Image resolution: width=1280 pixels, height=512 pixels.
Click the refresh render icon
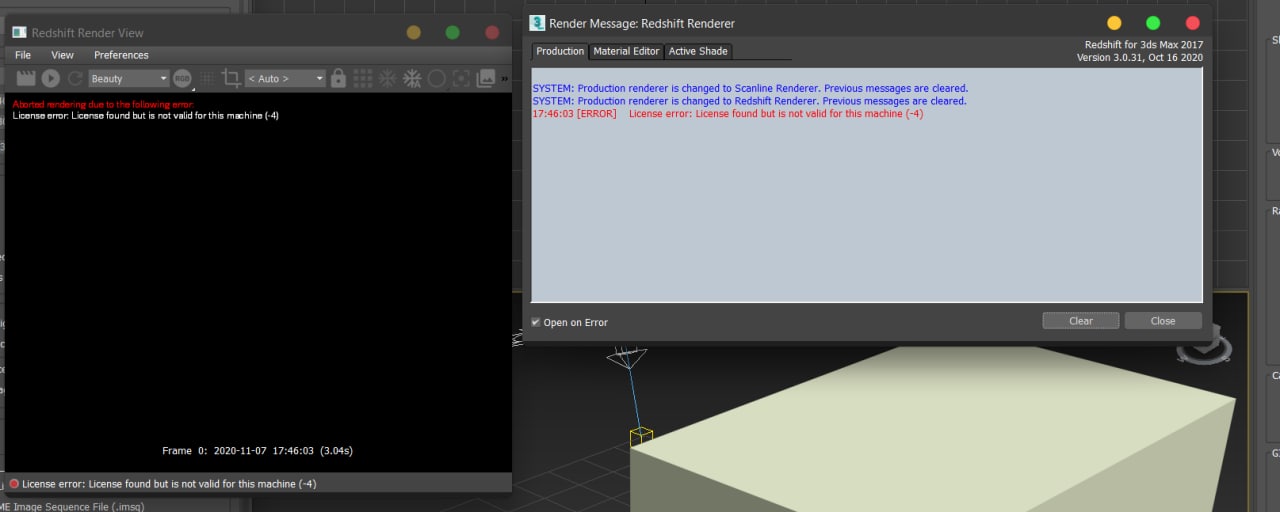pyautogui.click(x=75, y=78)
